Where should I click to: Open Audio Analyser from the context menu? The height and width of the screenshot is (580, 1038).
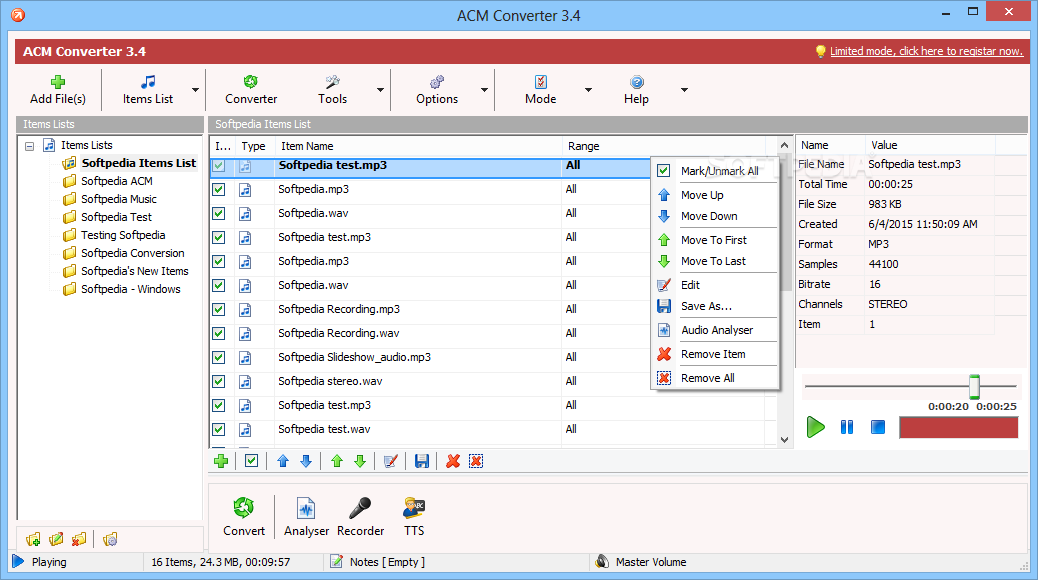coord(715,330)
